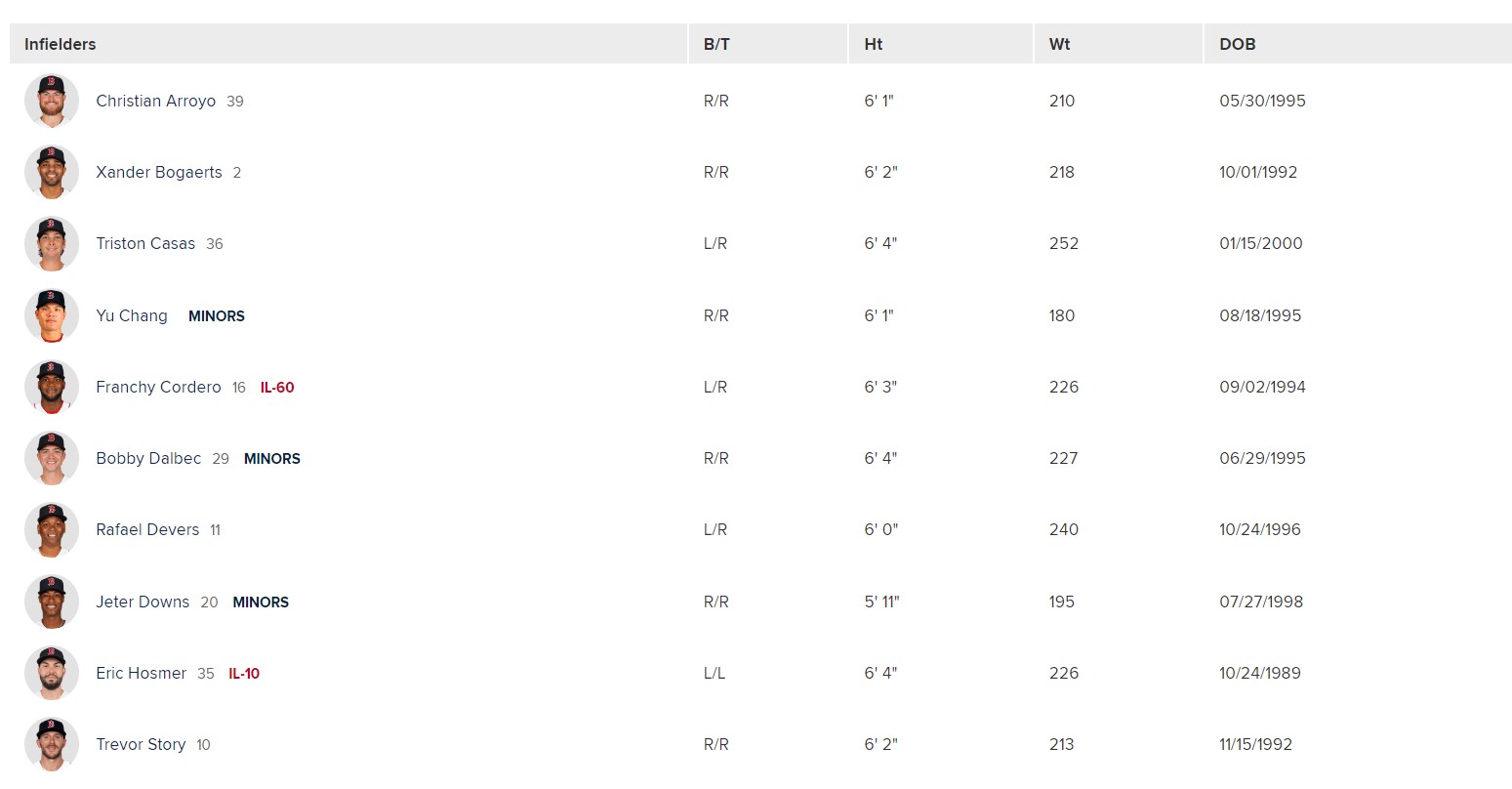Open Xander Bogaerts' player photo
The width and height of the screenshot is (1512, 789).
(51, 172)
